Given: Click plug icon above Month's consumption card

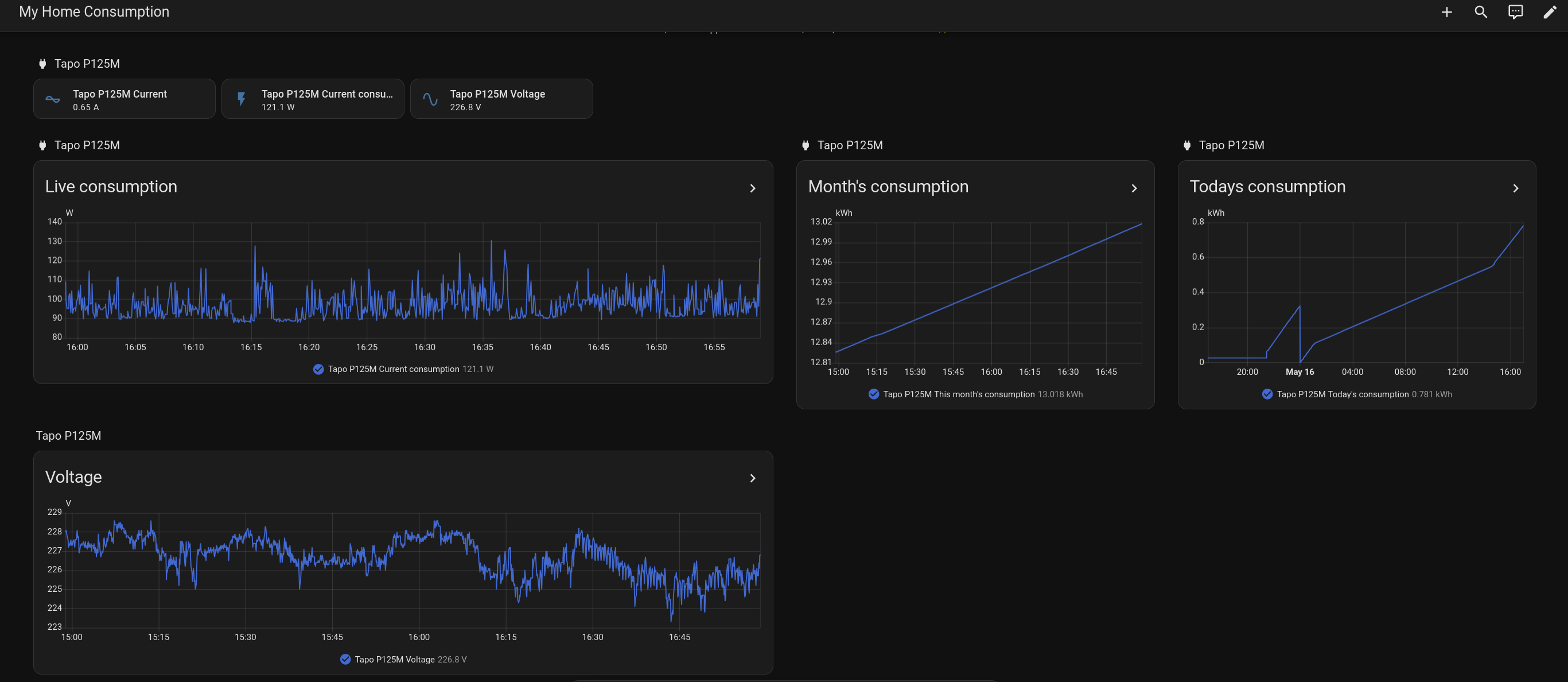Looking at the screenshot, I should 806,146.
